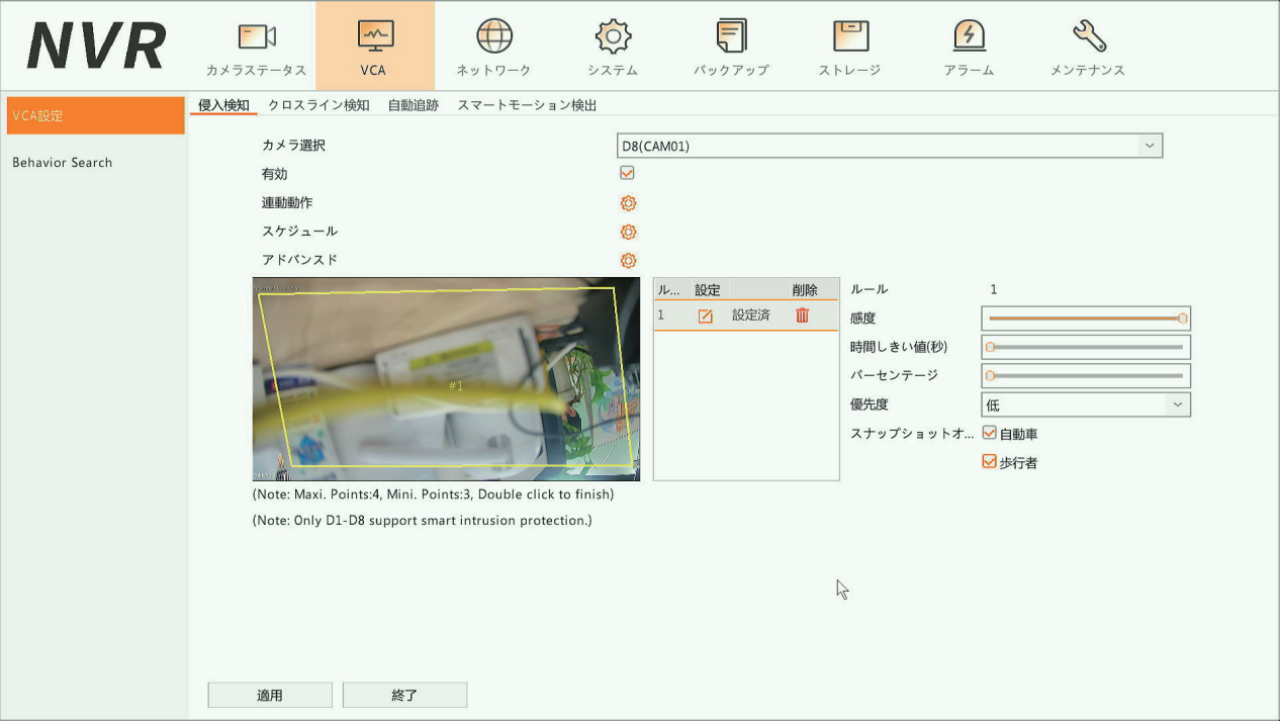This screenshot has height=722, width=1280.
Task: Edit rule 1 with pencil icon
Action: [705, 316]
